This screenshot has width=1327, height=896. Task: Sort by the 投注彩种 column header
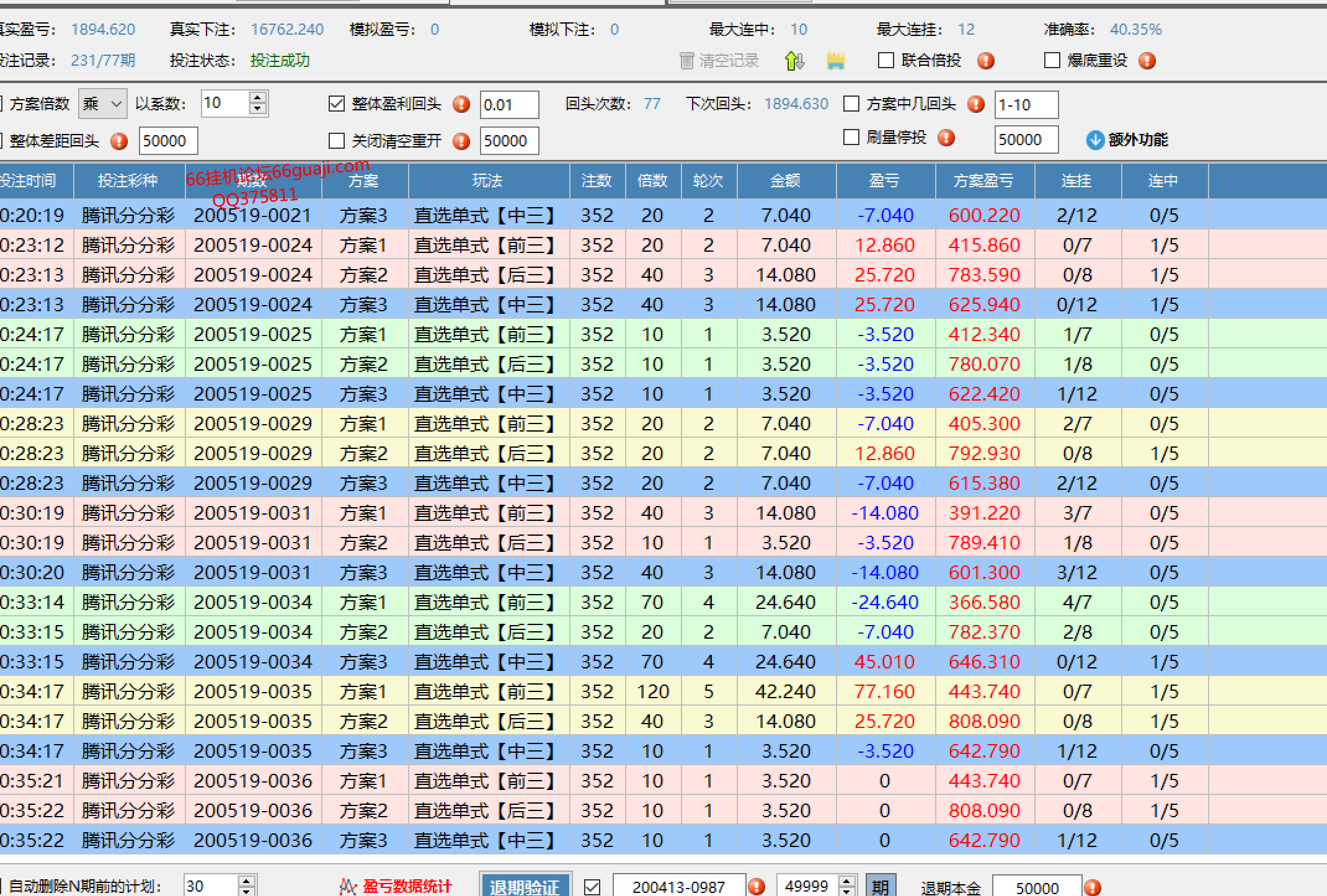129,180
